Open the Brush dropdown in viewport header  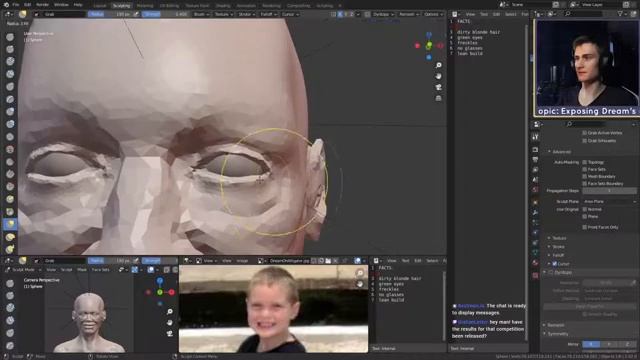[201, 14]
